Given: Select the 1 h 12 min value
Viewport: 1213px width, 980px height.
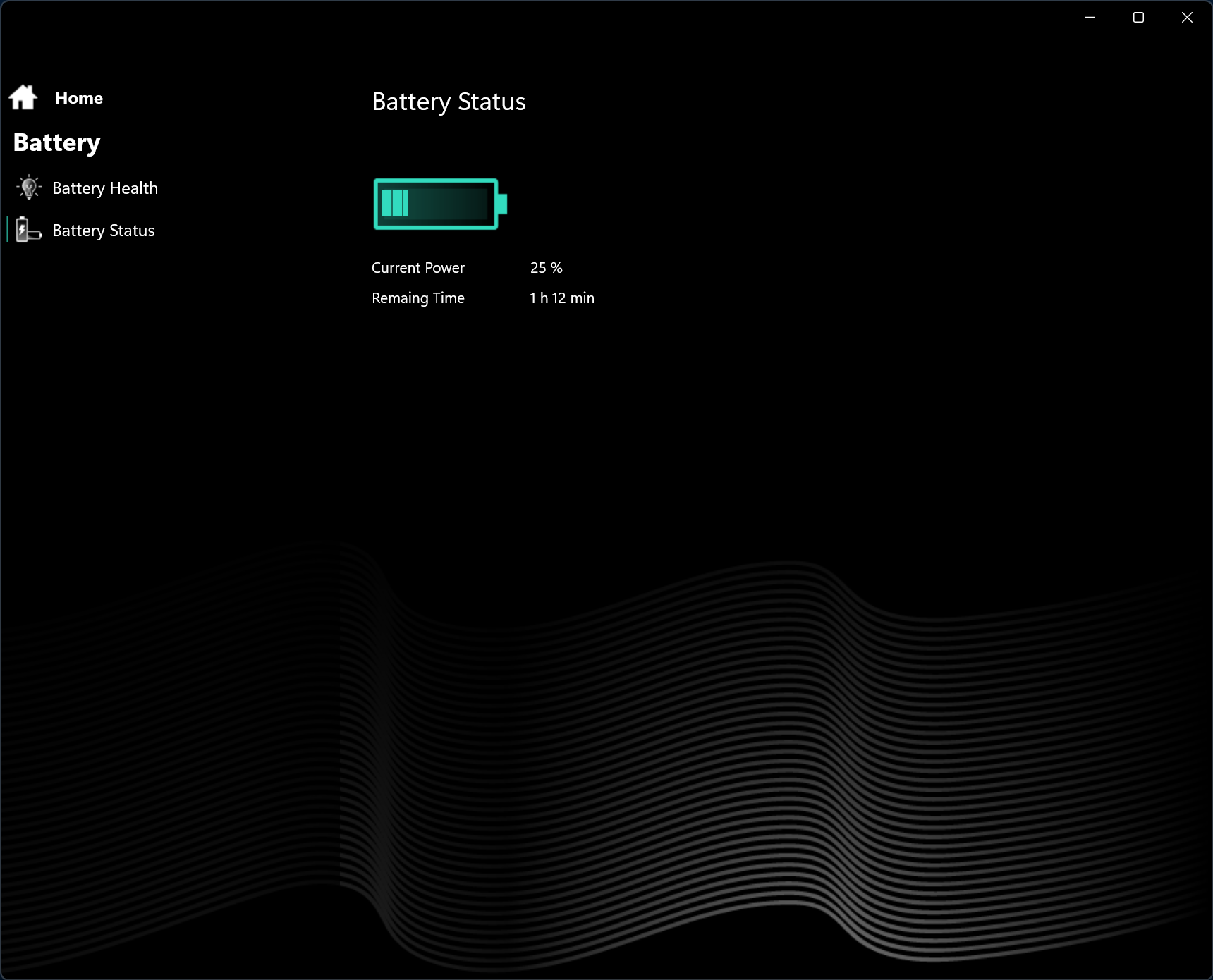Looking at the screenshot, I should [x=562, y=298].
